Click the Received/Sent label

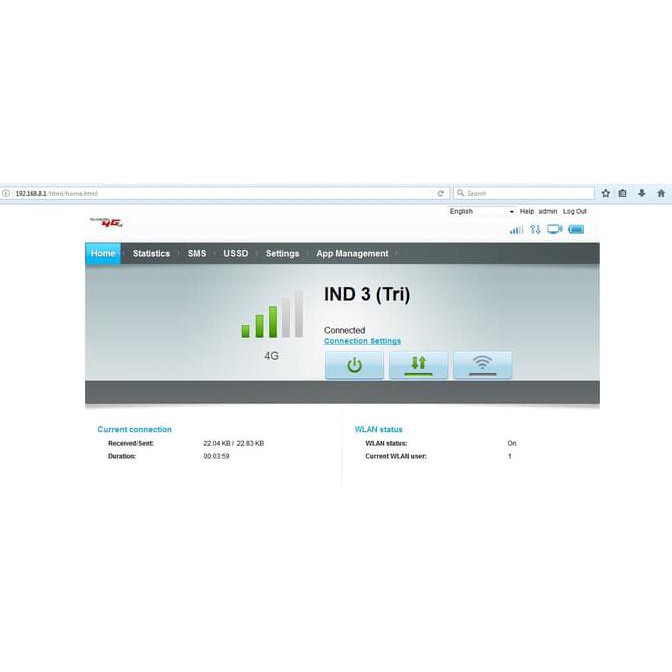[x=131, y=443]
